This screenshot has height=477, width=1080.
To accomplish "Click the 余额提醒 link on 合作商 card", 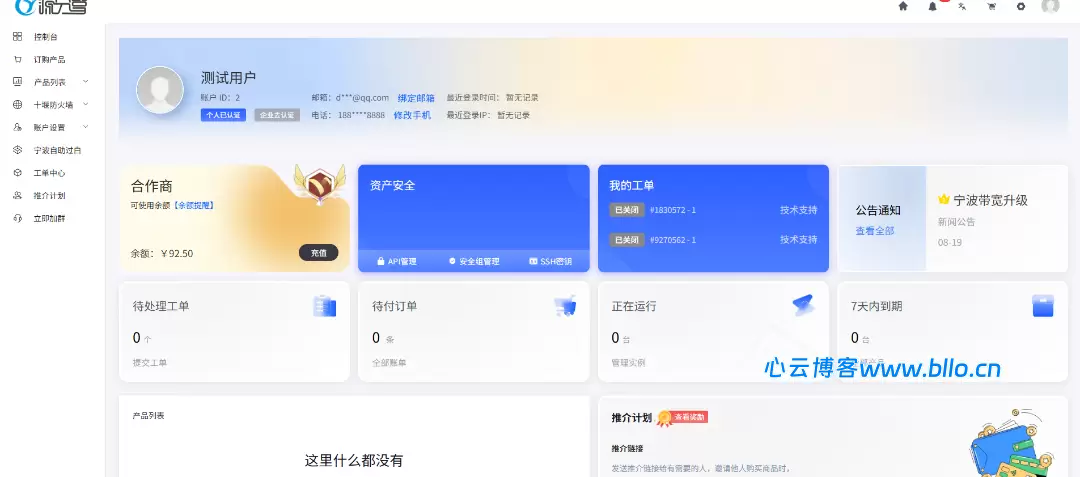I will [193, 205].
